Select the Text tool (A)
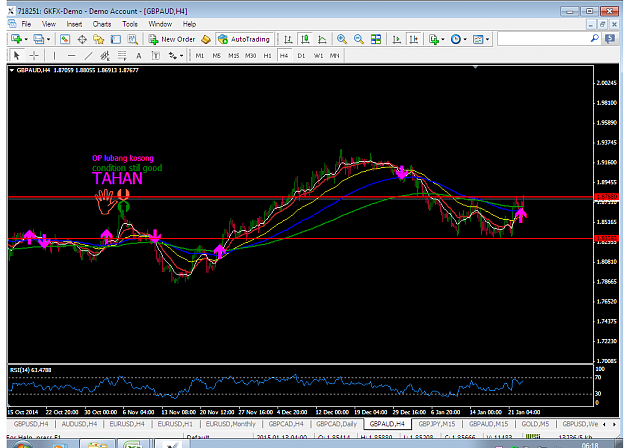Screen dimensions: 625x448 pos(139,56)
